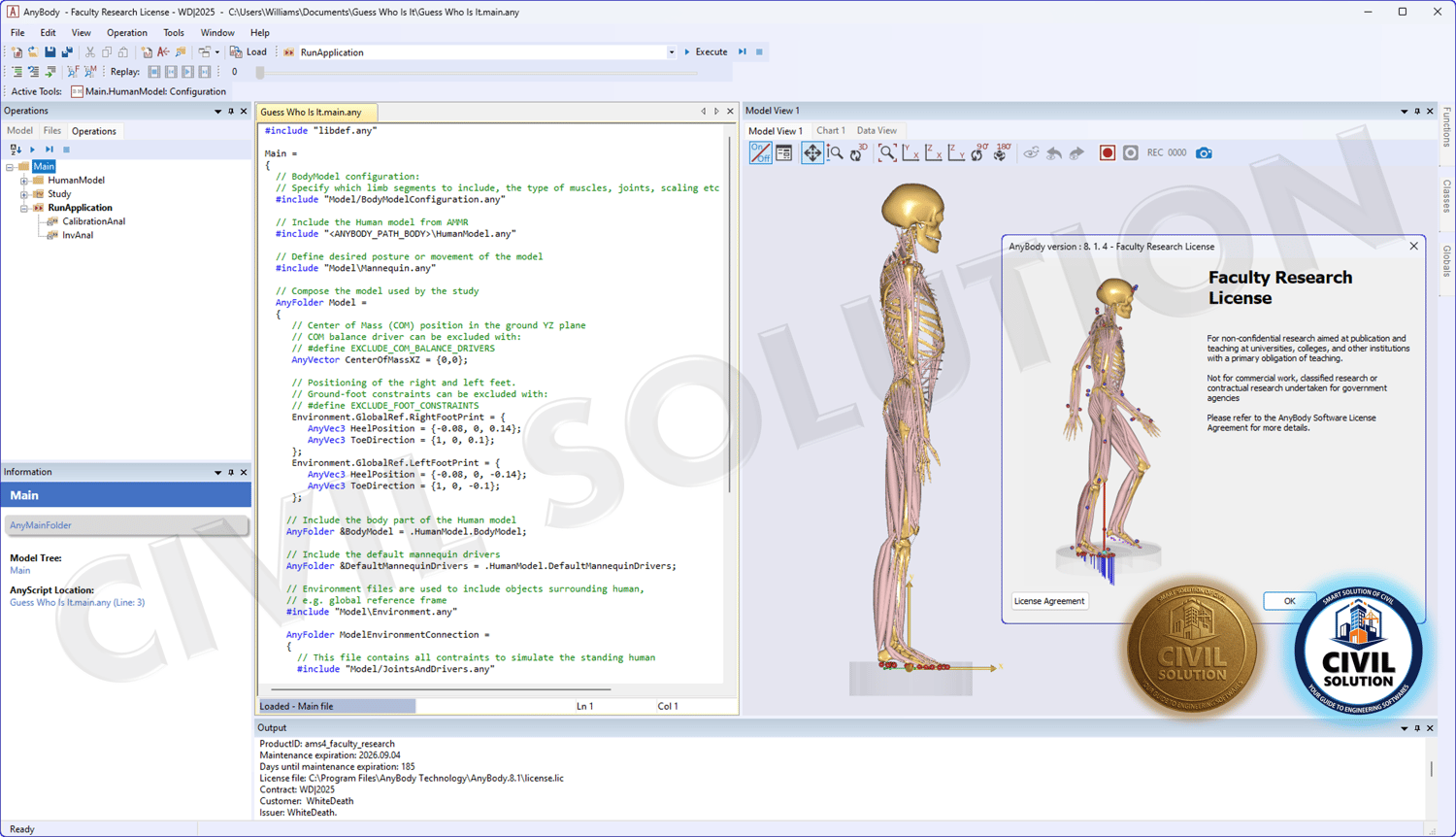Open an existing file from the toolbar
This screenshot has width=1456, height=837.
tap(33, 52)
